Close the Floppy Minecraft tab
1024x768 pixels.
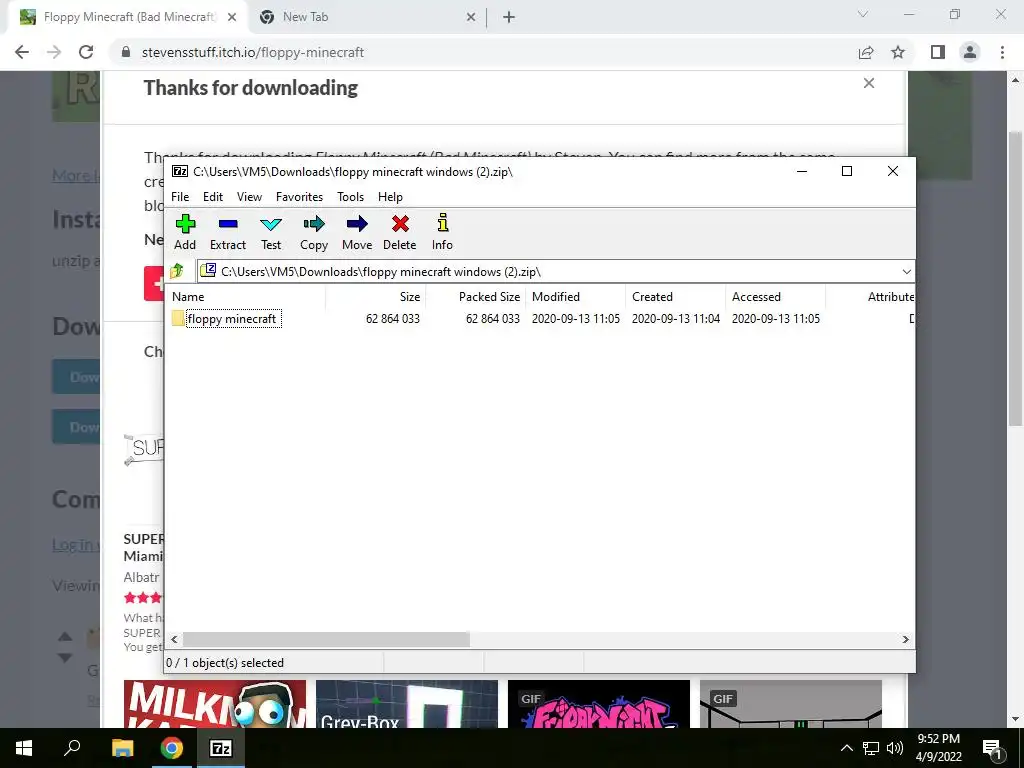coord(232,17)
